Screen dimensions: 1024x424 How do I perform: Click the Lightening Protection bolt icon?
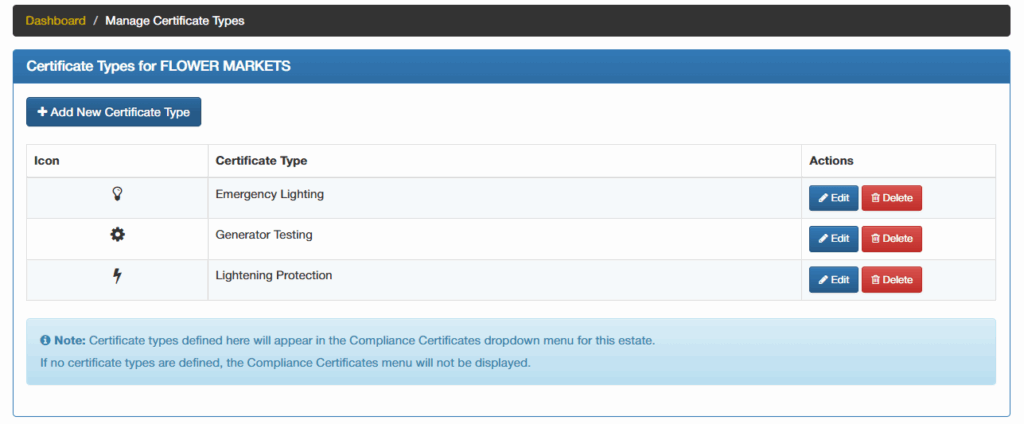coord(117,276)
